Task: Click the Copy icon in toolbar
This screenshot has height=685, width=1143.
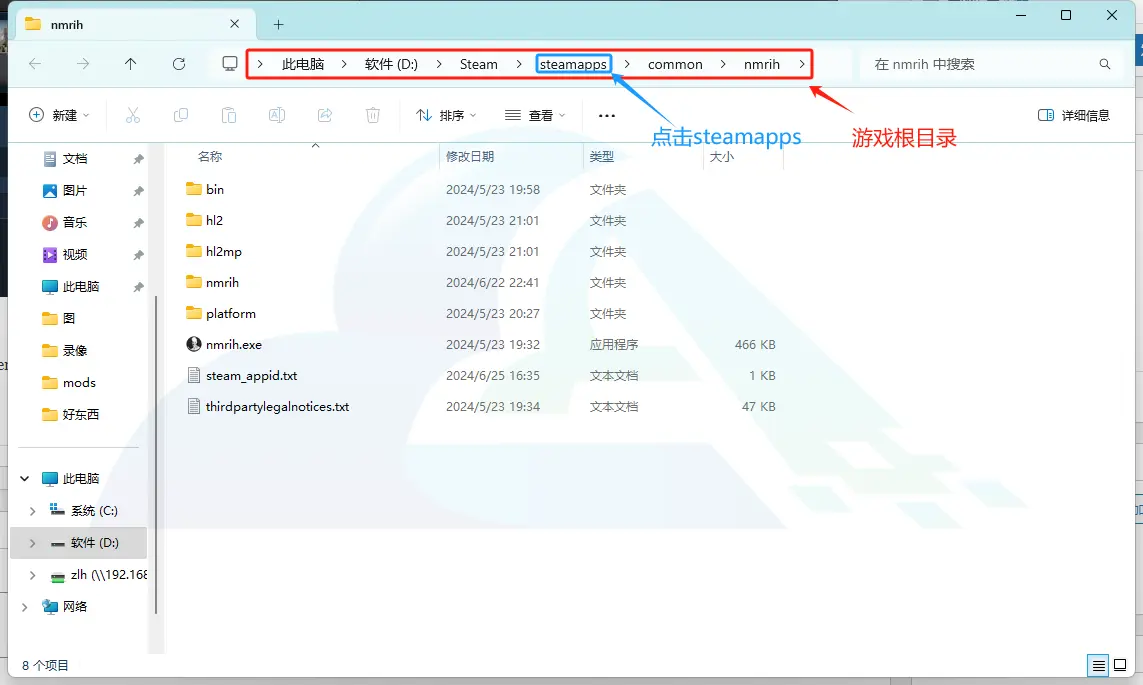Action: [x=181, y=115]
